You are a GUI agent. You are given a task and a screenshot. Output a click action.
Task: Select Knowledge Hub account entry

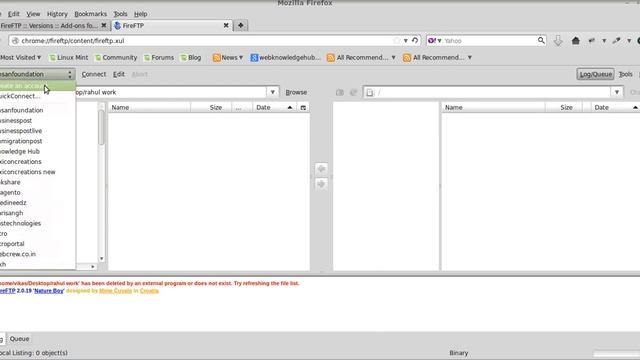point(38,151)
